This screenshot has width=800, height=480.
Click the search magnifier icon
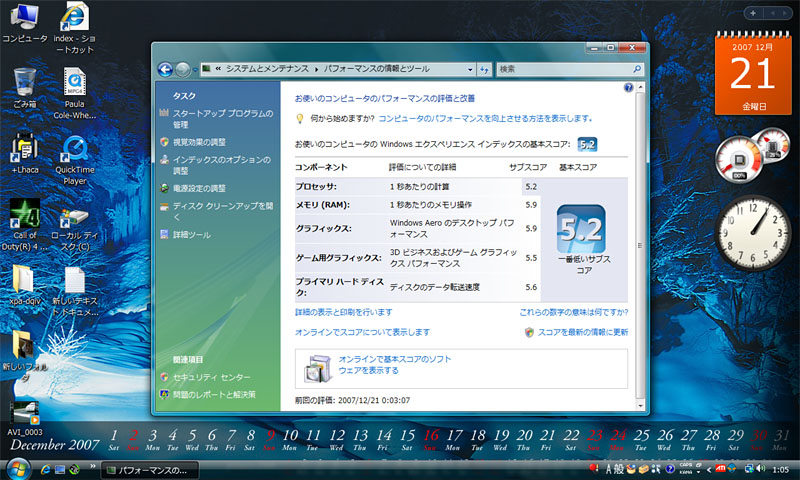[637, 69]
